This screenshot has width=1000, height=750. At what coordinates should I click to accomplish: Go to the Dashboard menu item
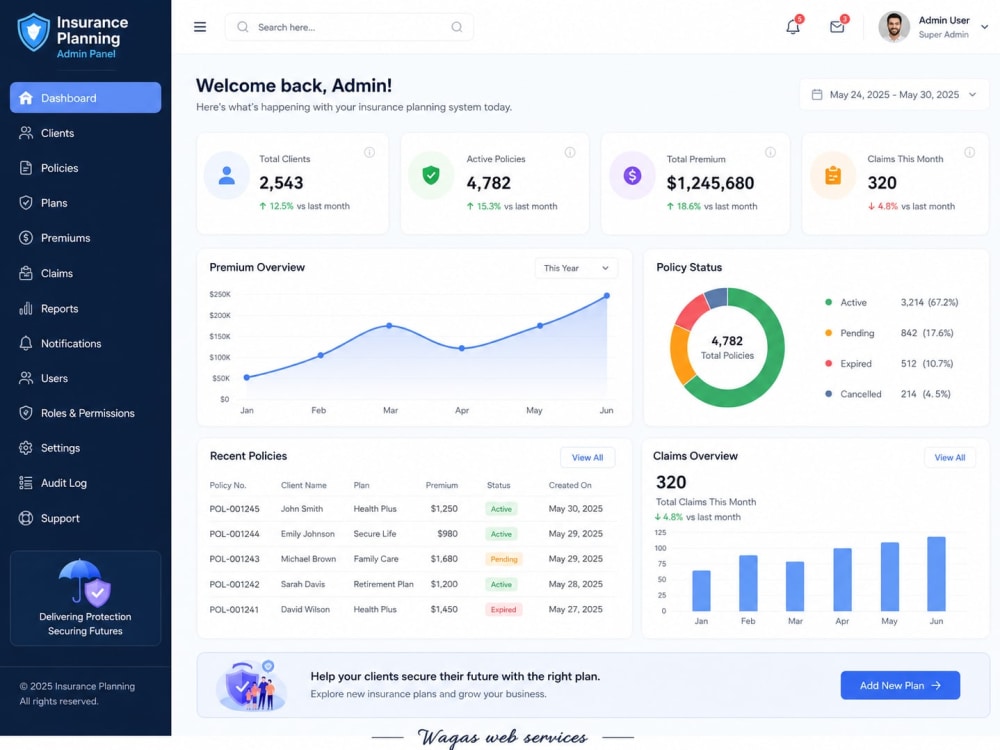pos(85,98)
